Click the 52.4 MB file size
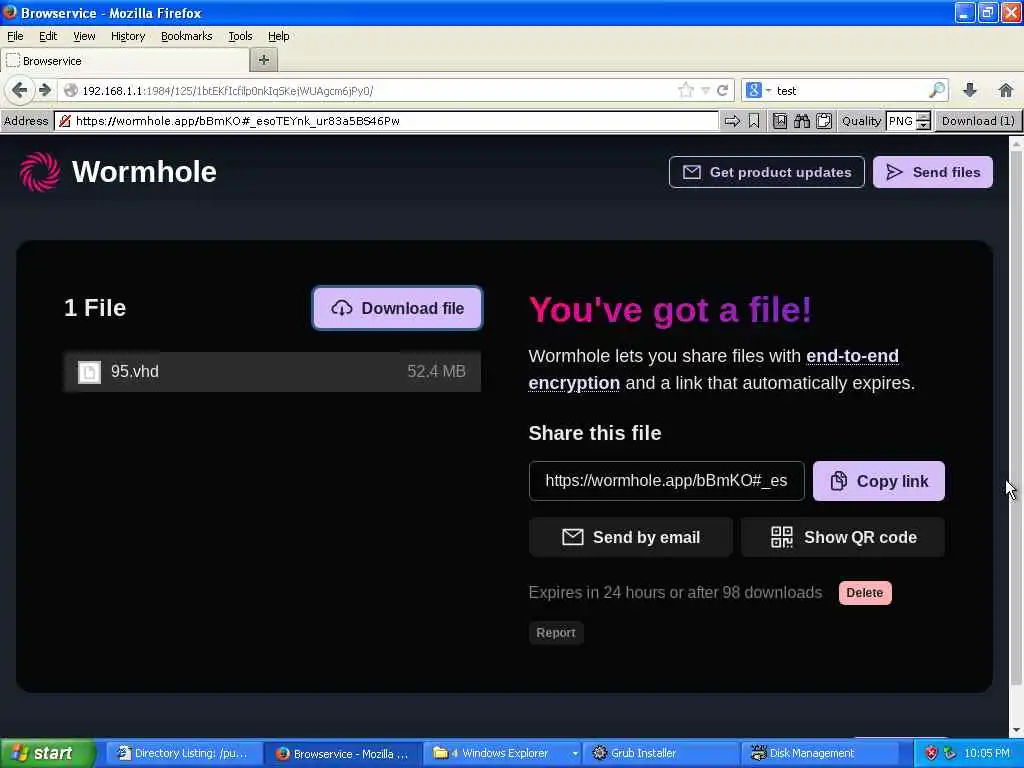The image size is (1024, 768). [436, 372]
